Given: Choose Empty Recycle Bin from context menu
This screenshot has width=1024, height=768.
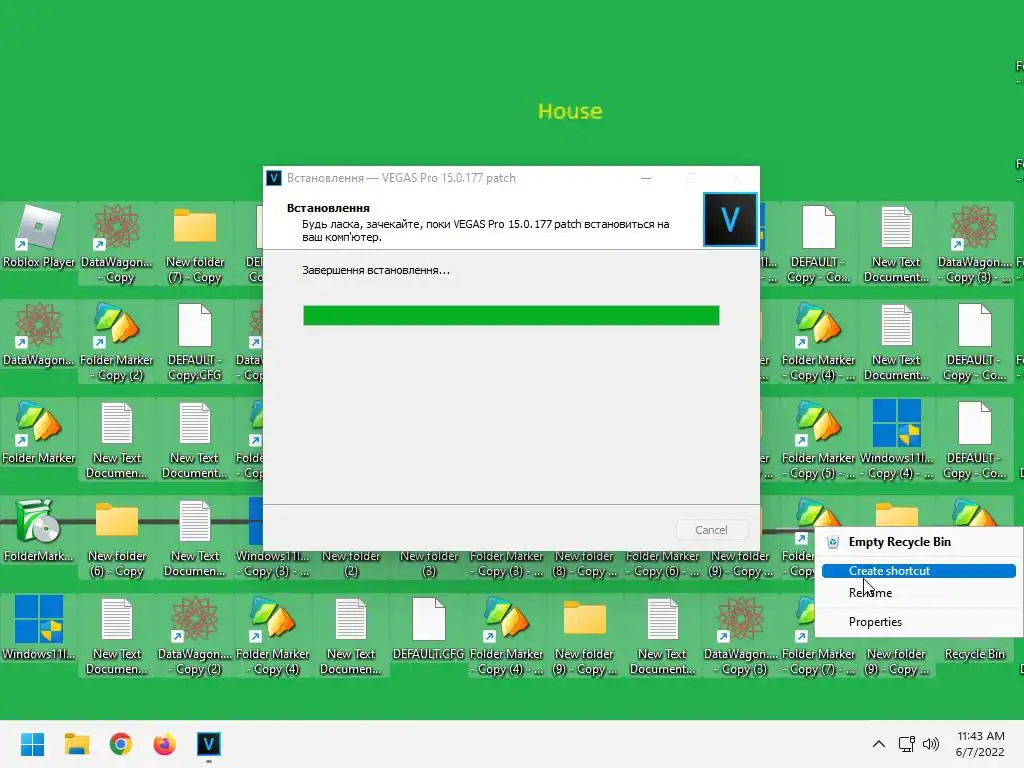Looking at the screenshot, I should 919,541.
